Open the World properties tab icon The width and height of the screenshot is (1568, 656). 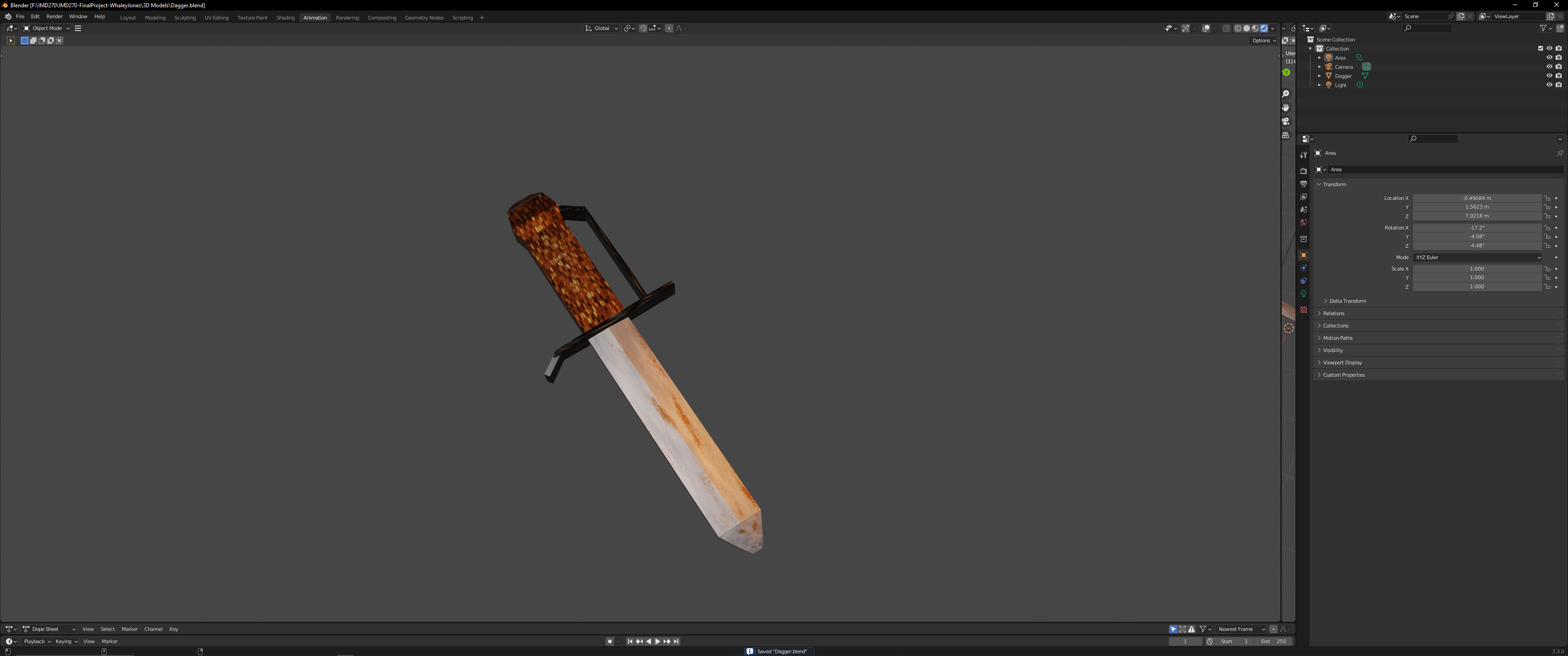1303,222
